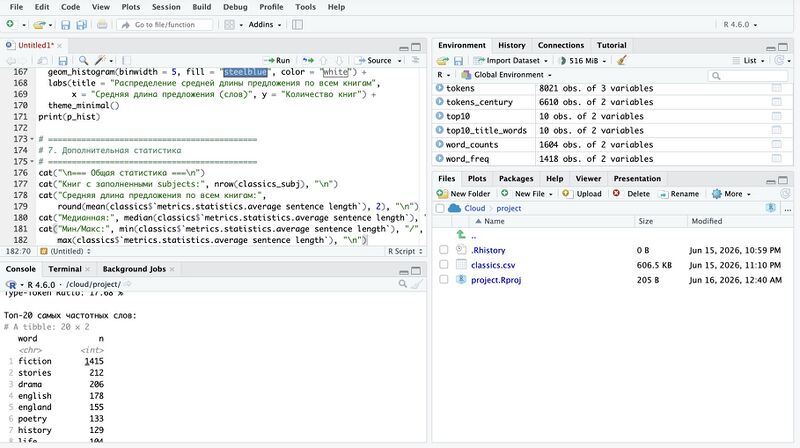Switch to the Background Jobs tab
Screen dimensions: 800x448
[x=134, y=269]
